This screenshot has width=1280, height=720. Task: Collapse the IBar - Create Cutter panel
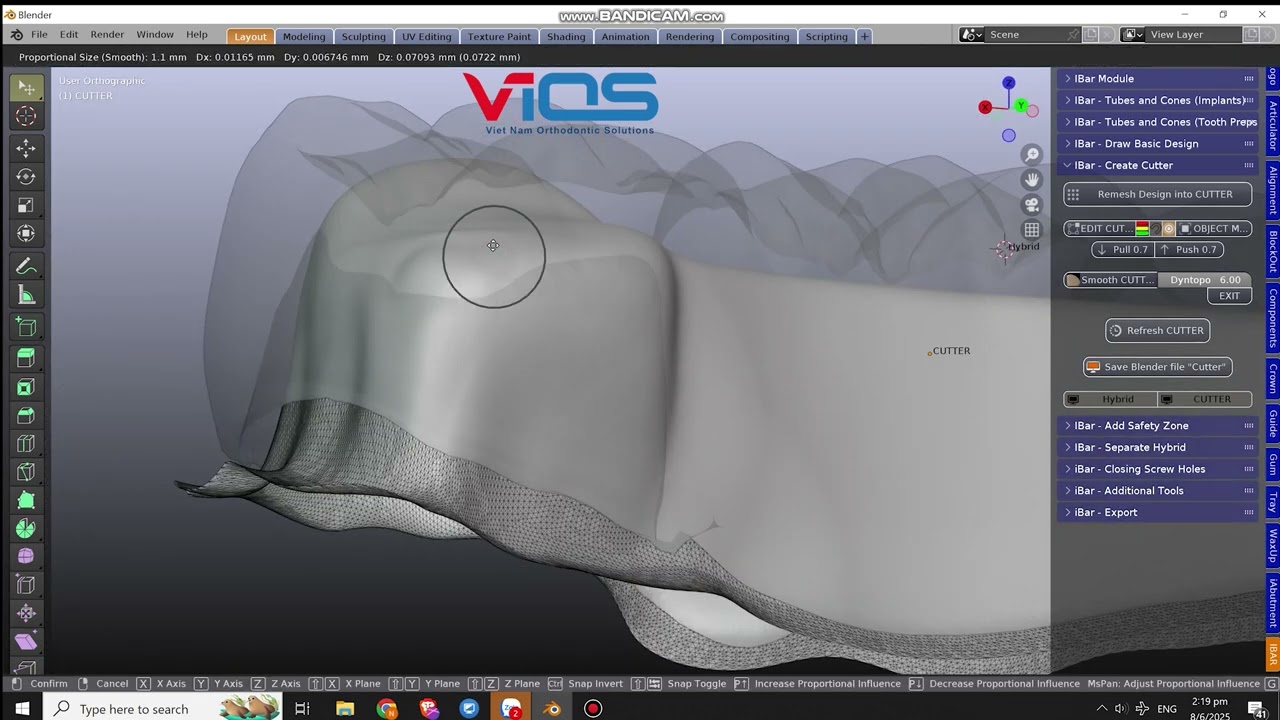pos(1157,166)
